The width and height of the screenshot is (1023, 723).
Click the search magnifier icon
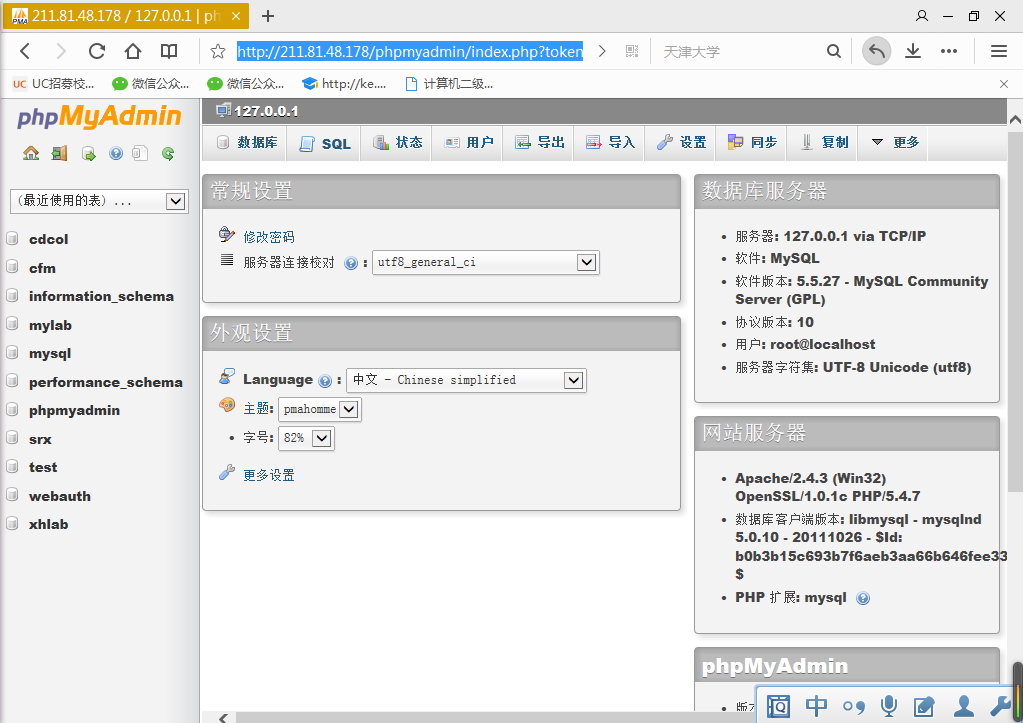(833, 51)
